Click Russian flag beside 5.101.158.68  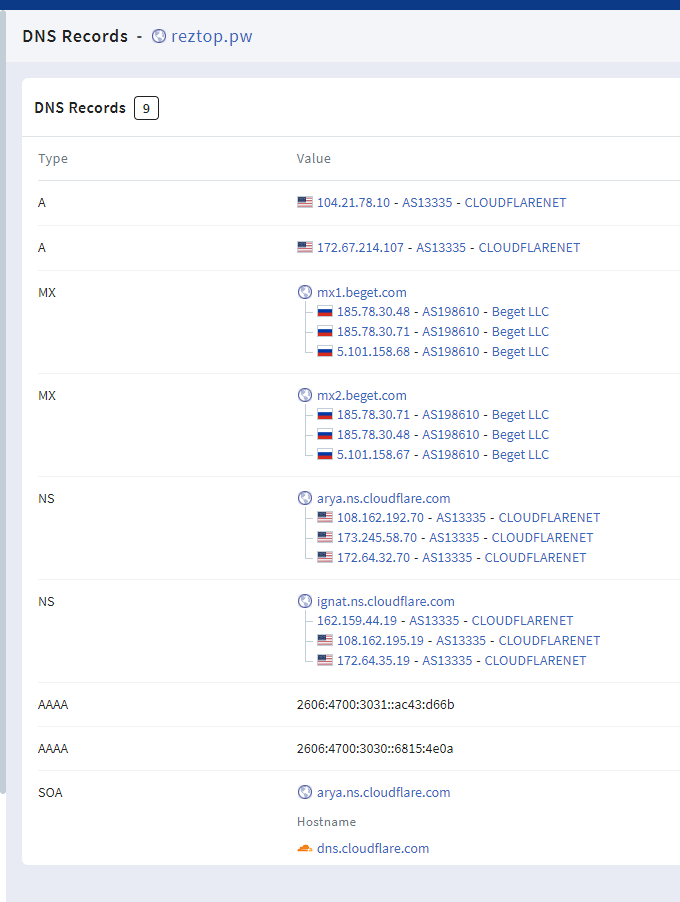325,351
